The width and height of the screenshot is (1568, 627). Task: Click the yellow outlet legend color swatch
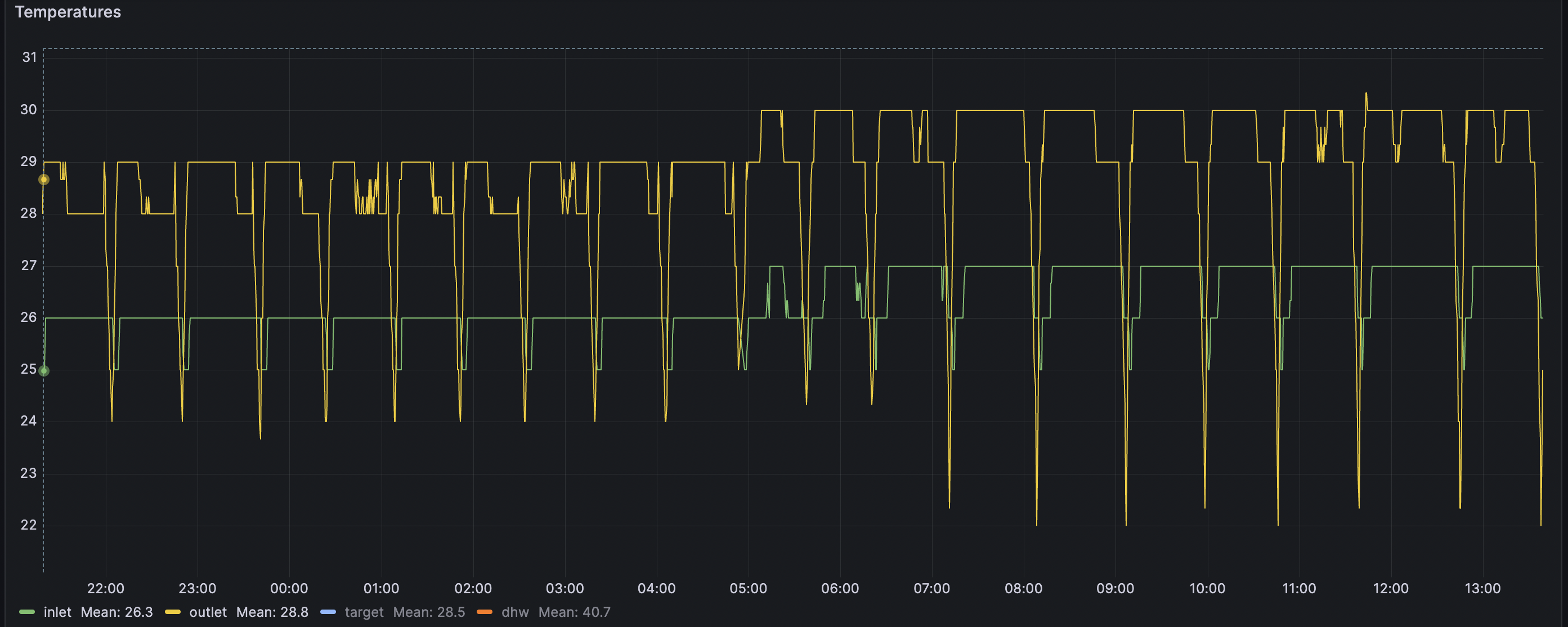pyautogui.click(x=173, y=612)
